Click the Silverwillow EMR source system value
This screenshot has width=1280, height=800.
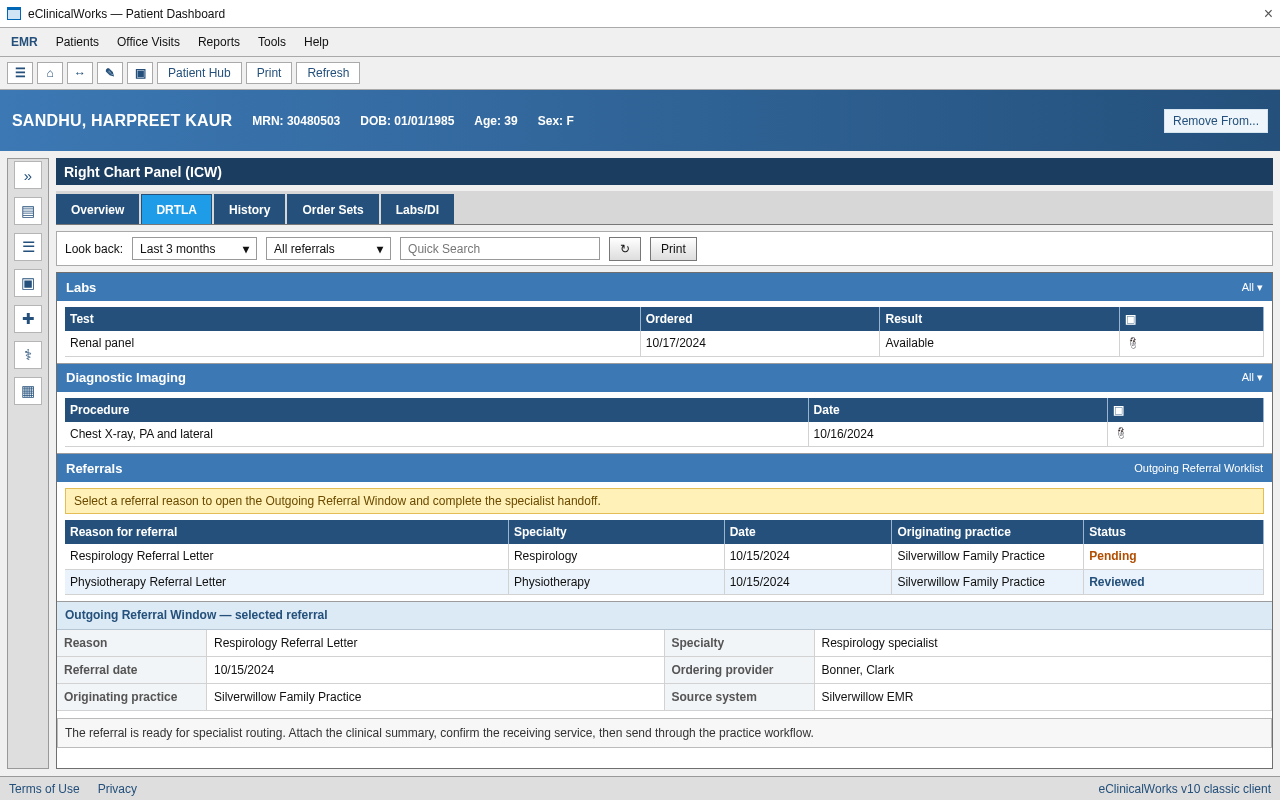[x=1042, y=697]
